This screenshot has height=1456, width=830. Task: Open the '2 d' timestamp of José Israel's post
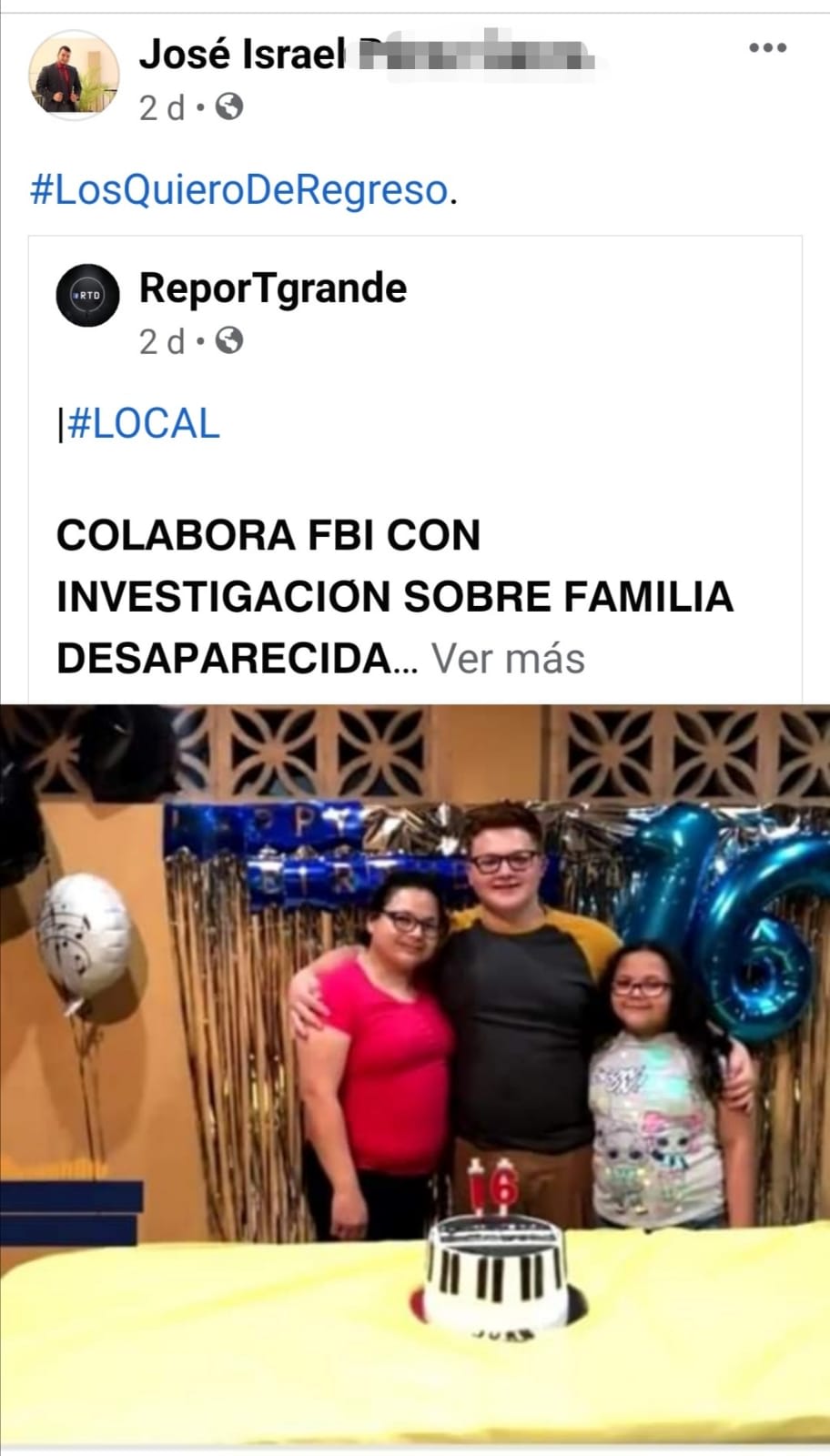click(162, 108)
